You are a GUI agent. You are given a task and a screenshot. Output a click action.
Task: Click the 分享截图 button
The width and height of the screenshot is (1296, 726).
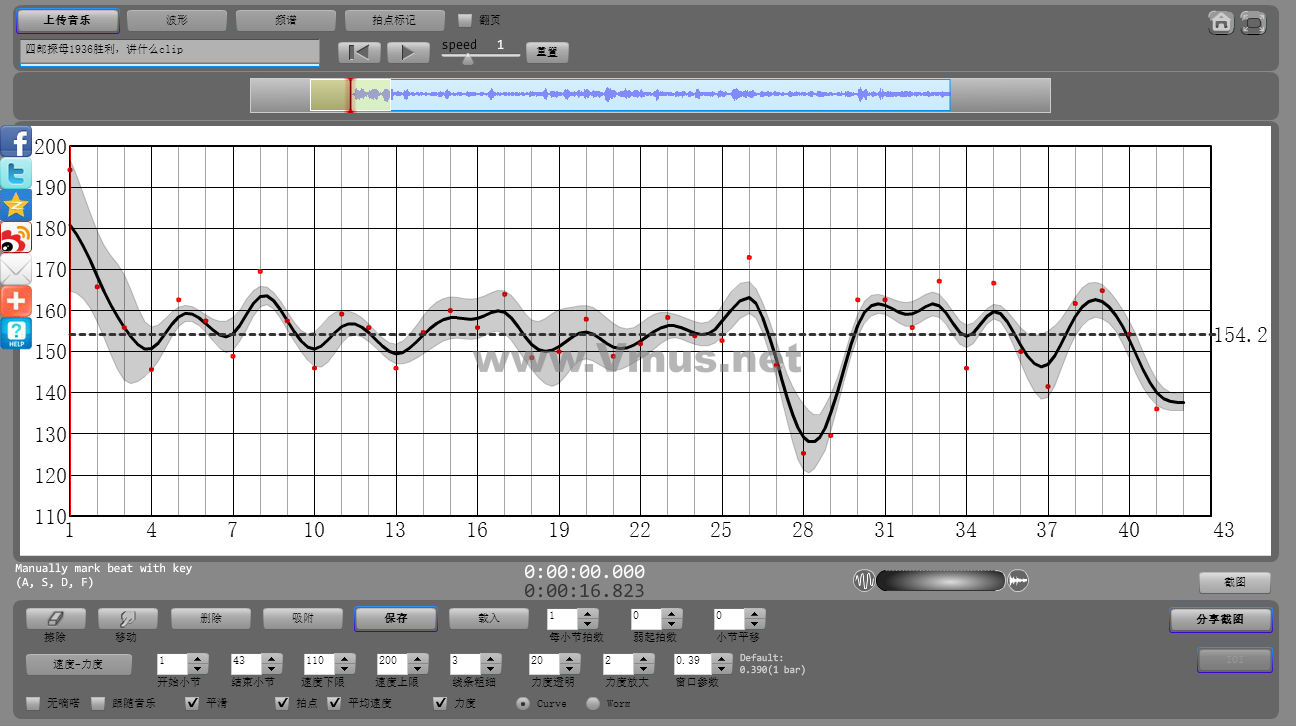click(x=1221, y=620)
